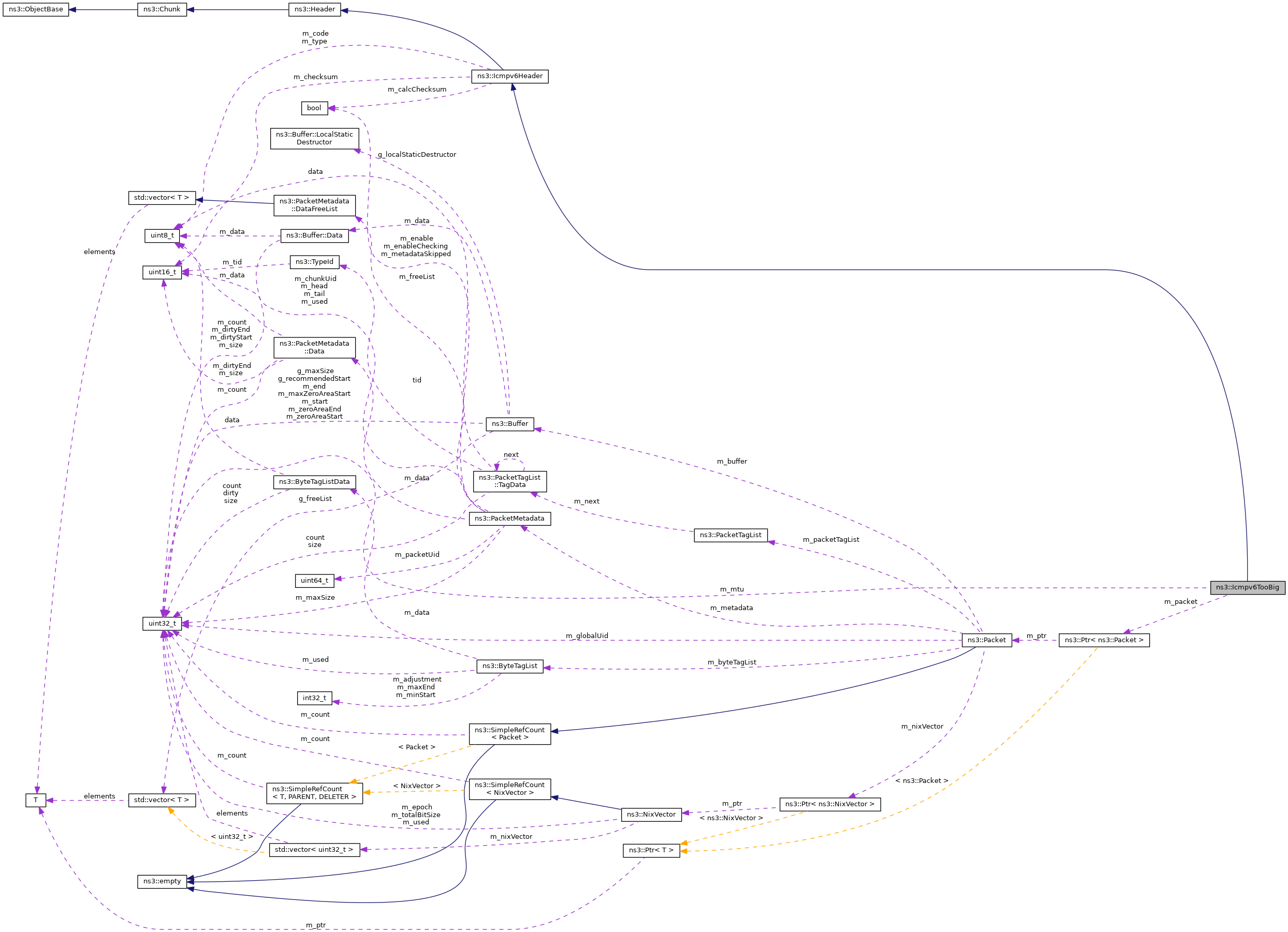This screenshot has height=932, width=1288.
Task: Click std::vector< T > node near DataFreeList
Action: 162,198
